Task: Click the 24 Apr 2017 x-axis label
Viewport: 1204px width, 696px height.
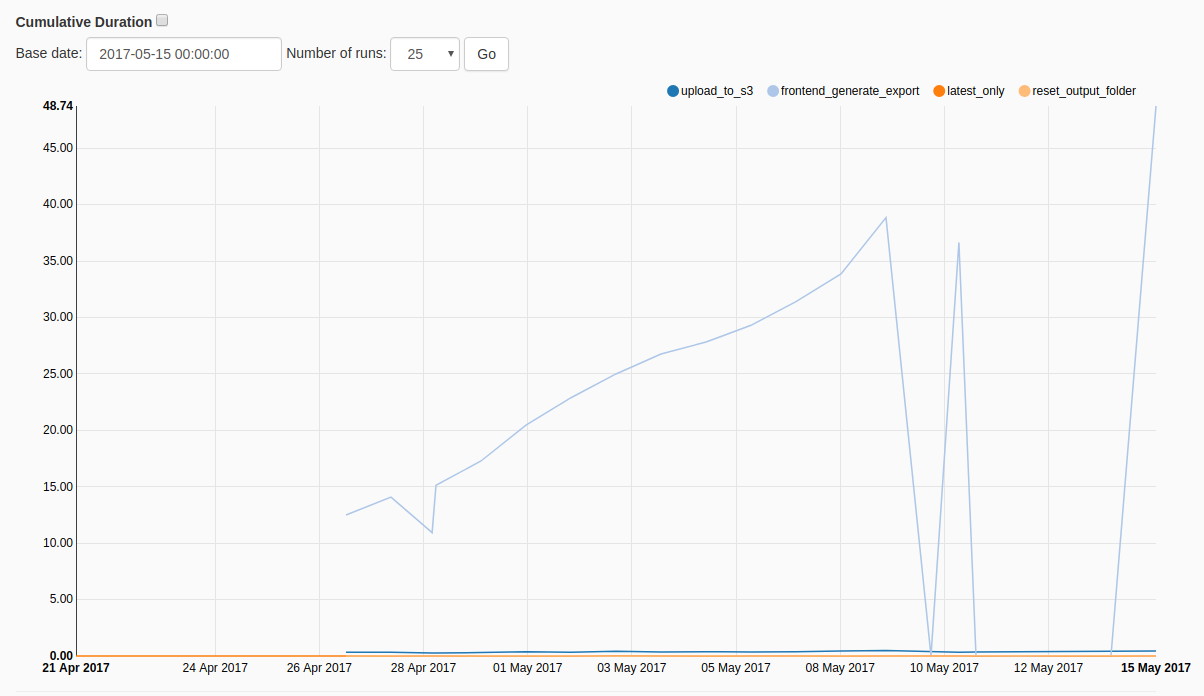Action: (x=215, y=667)
